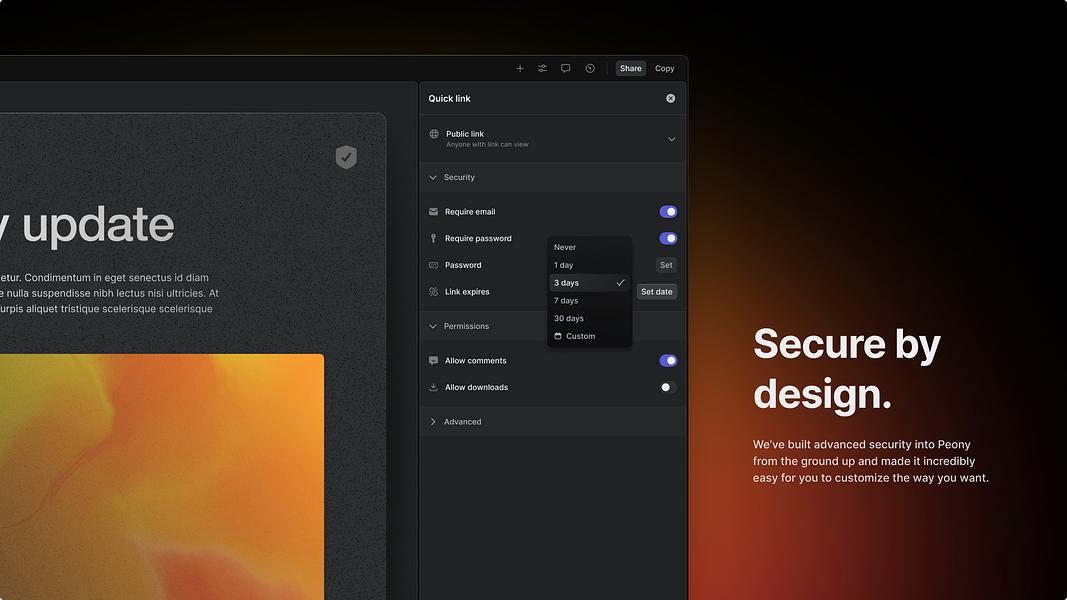Click the shield check badge on the document
This screenshot has height=600, width=1067.
(346, 157)
